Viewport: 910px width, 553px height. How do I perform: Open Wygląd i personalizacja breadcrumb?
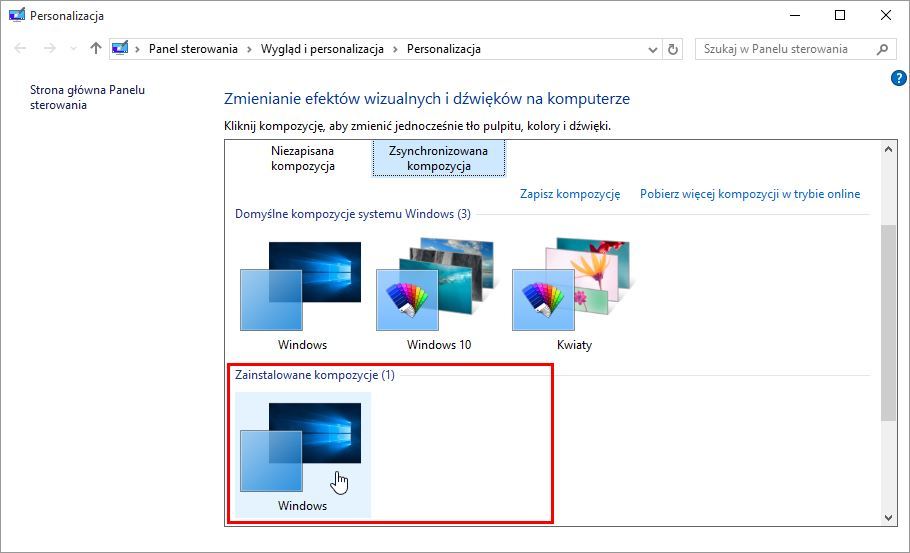322,49
